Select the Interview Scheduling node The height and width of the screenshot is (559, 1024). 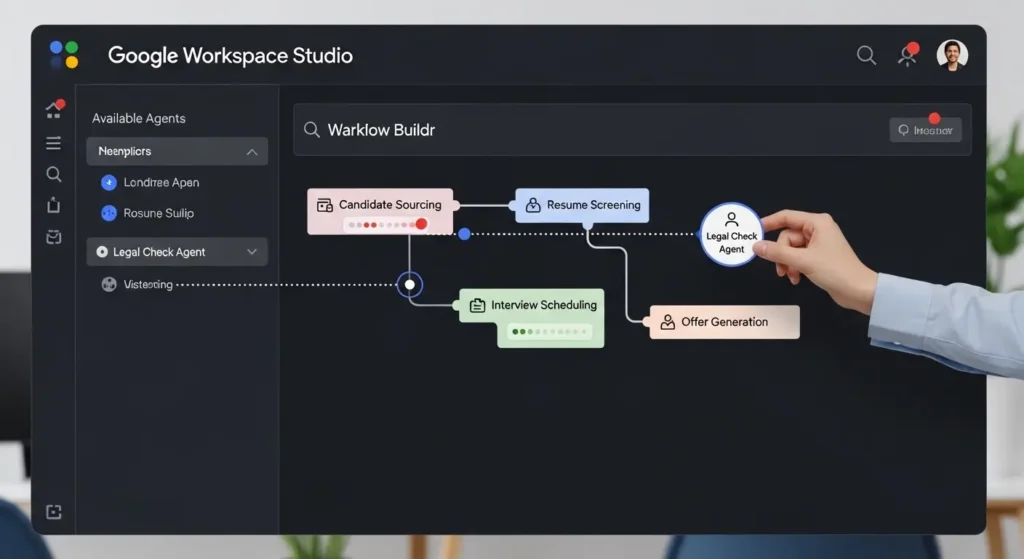tap(532, 317)
